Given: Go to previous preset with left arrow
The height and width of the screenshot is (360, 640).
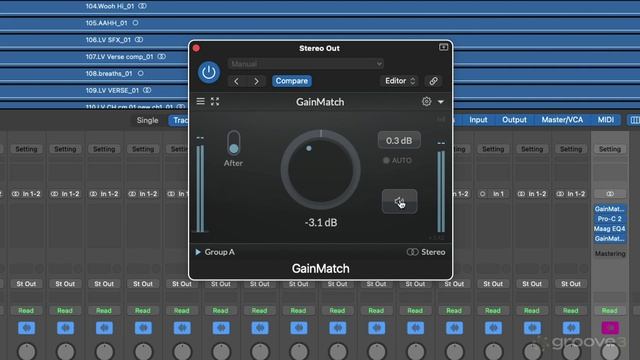Looking at the screenshot, I should click(236, 81).
